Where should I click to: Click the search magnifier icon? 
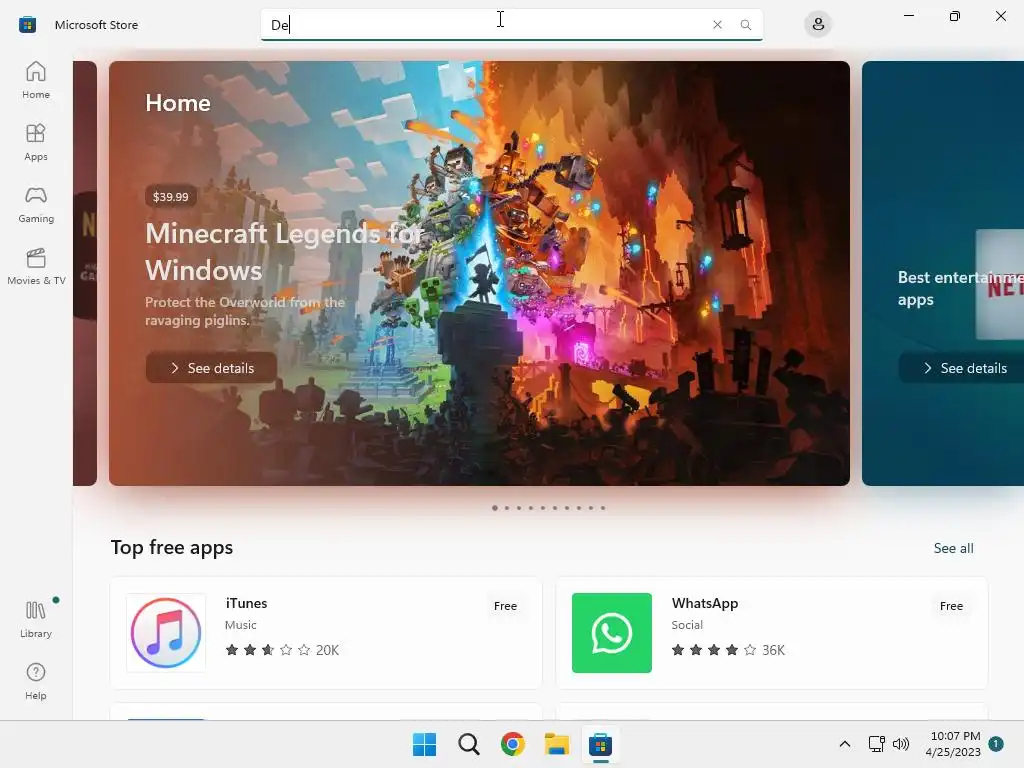coord(745,25)
